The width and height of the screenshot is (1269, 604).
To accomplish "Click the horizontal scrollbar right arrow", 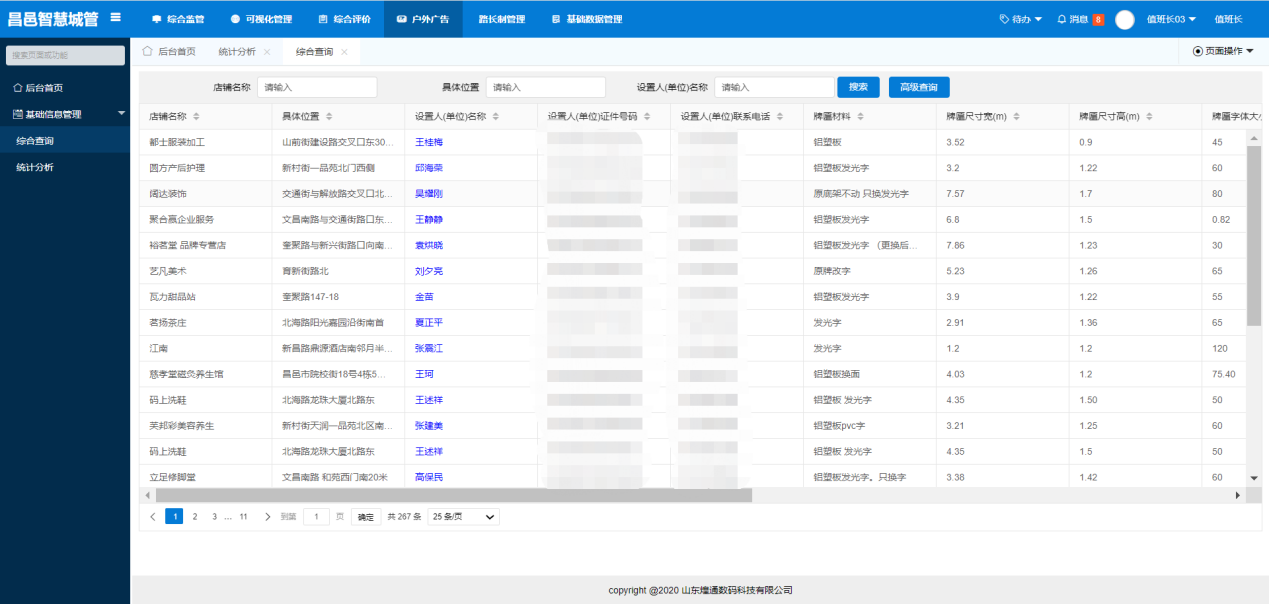I will pos(1238,495).
